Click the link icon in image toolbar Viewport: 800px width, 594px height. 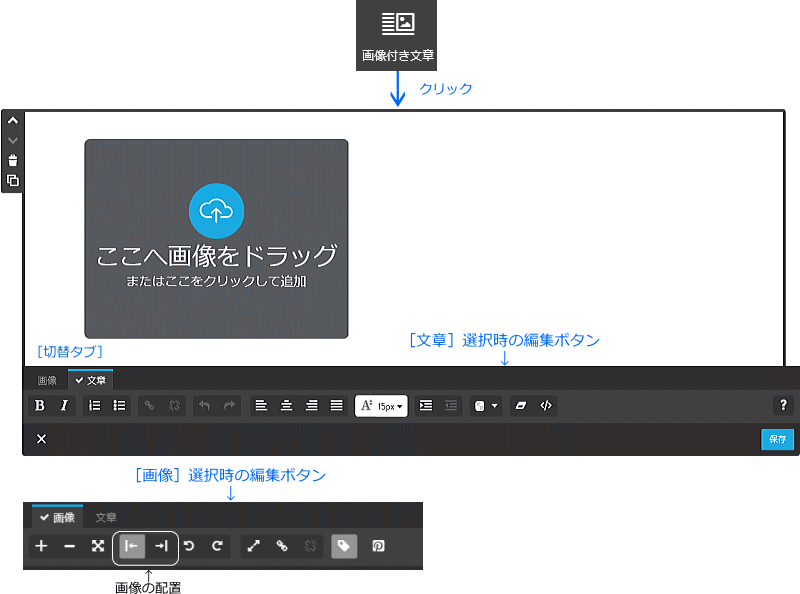283,547
